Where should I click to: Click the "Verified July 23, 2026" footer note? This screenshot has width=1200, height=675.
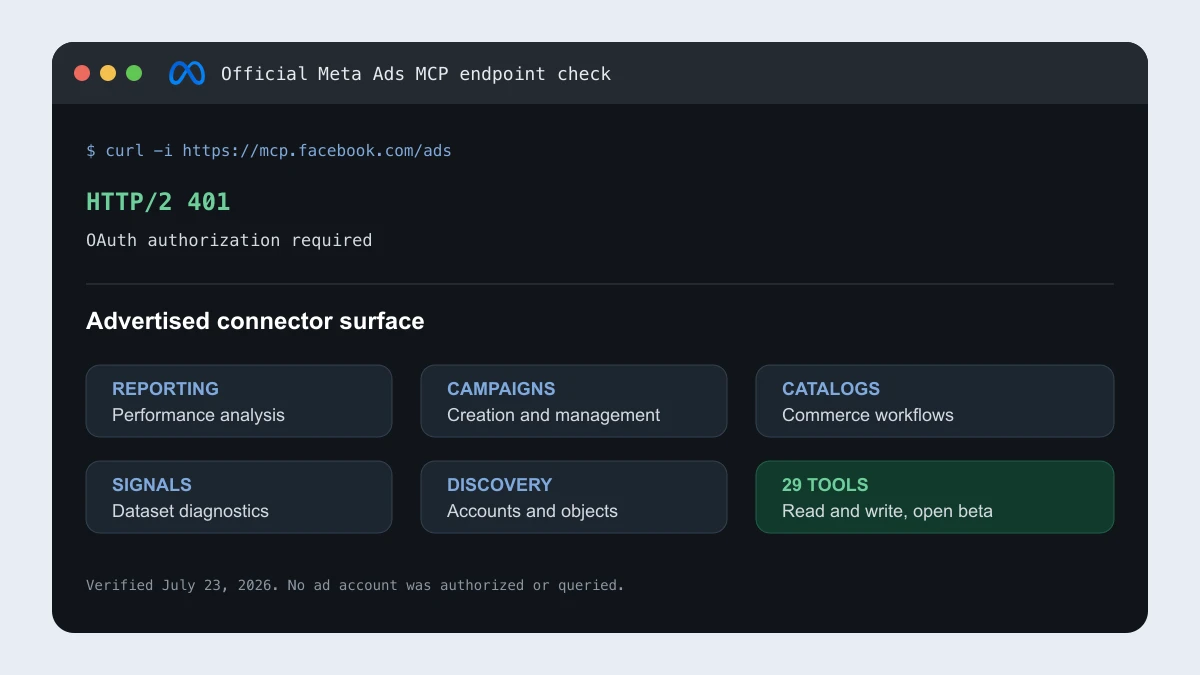click(x=355, y=585)
